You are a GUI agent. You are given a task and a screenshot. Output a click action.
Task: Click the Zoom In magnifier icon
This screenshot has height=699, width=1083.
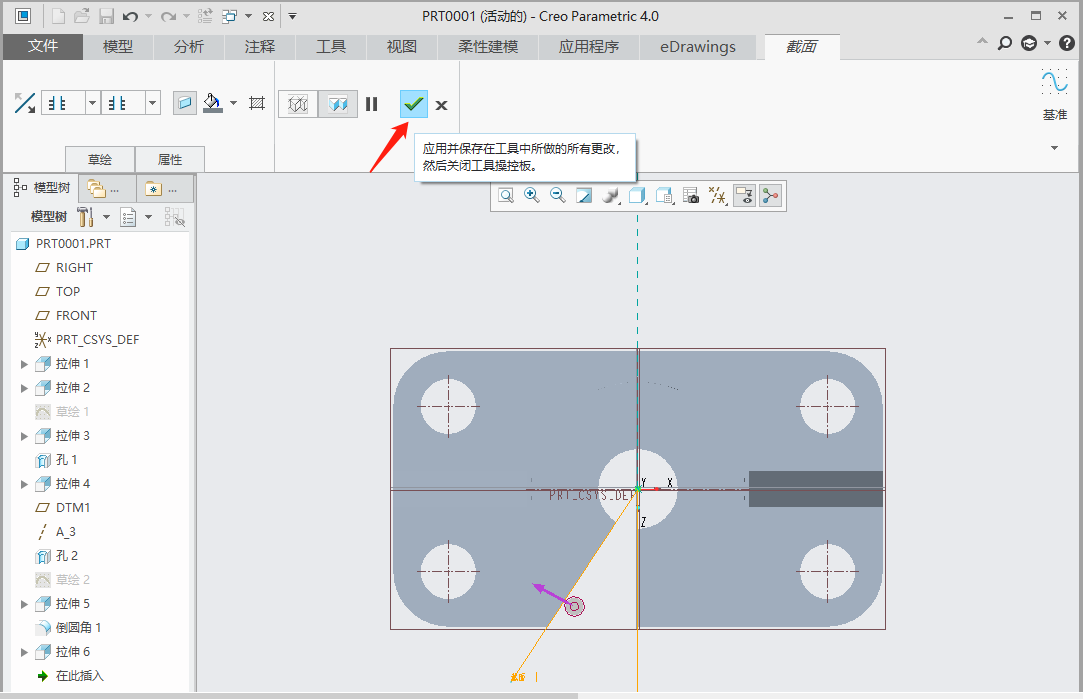532,196
